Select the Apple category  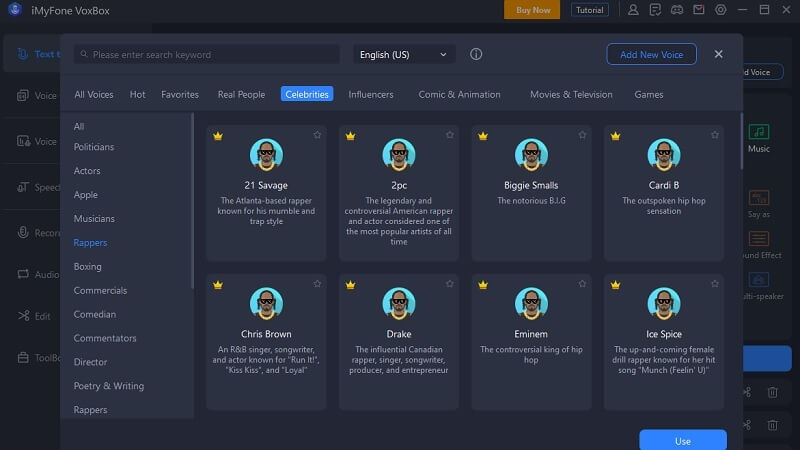click(x=85, y=195)
